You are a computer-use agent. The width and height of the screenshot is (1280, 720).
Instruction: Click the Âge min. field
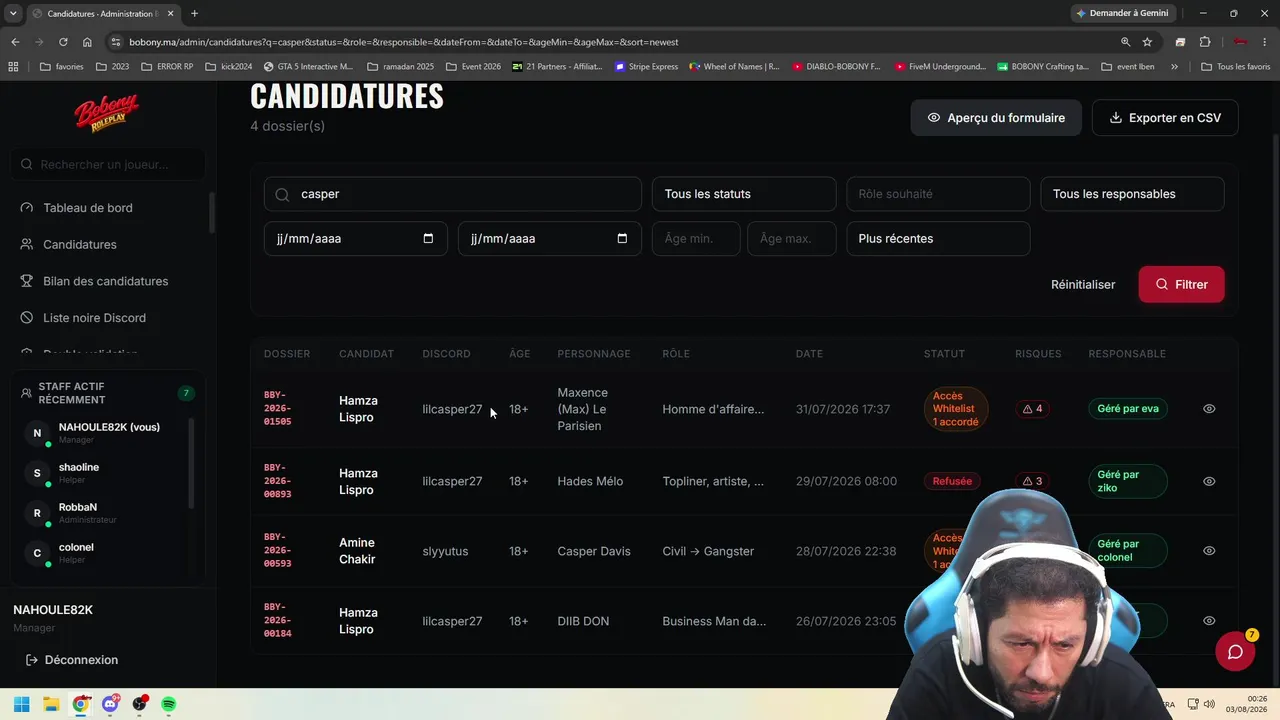click(696, 239)
